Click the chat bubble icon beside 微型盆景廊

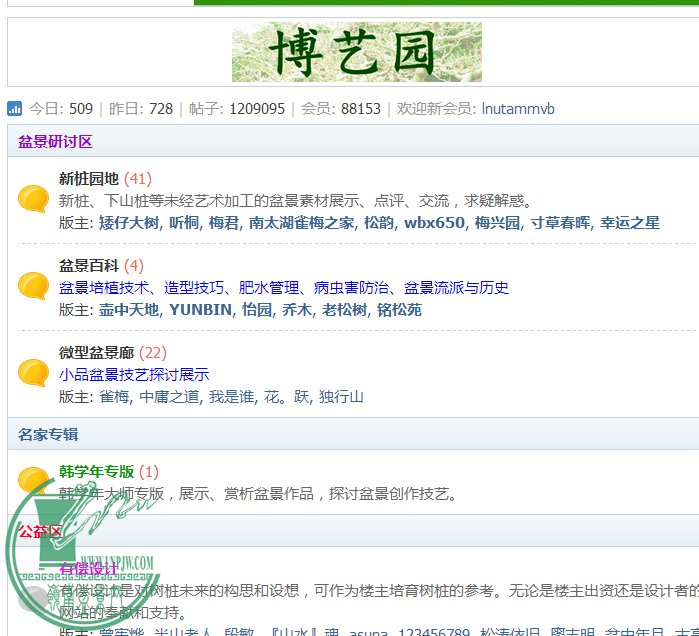(x=33, y=374)
